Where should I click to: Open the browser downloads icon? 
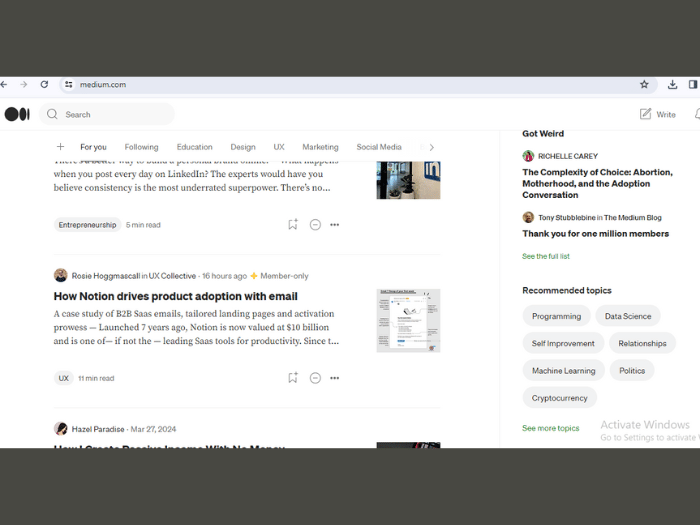[x=672, y=84]
